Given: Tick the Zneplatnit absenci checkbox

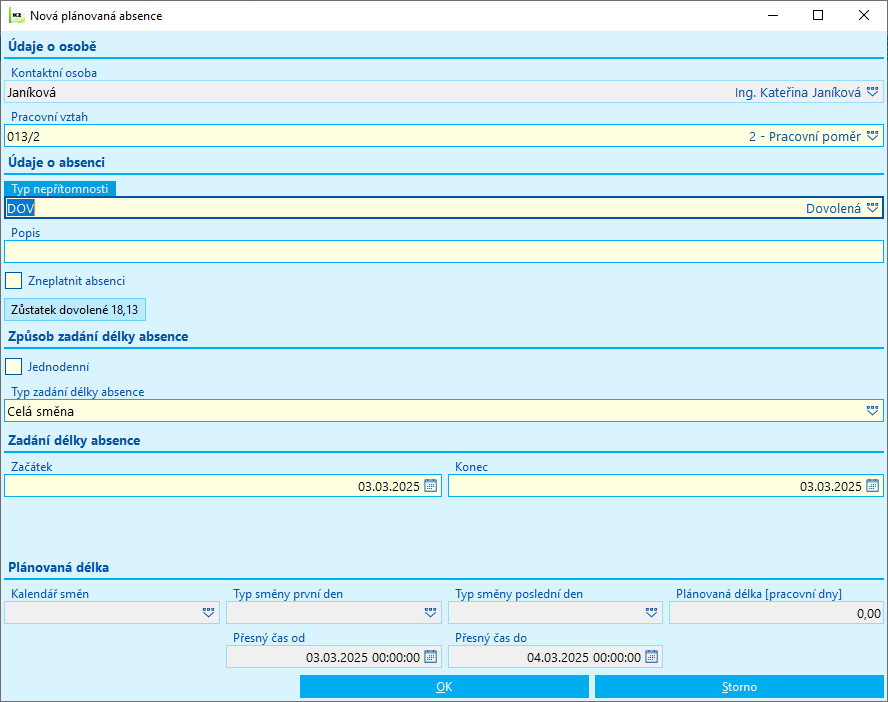Looking at the screenshot, I should coord(14,281).
